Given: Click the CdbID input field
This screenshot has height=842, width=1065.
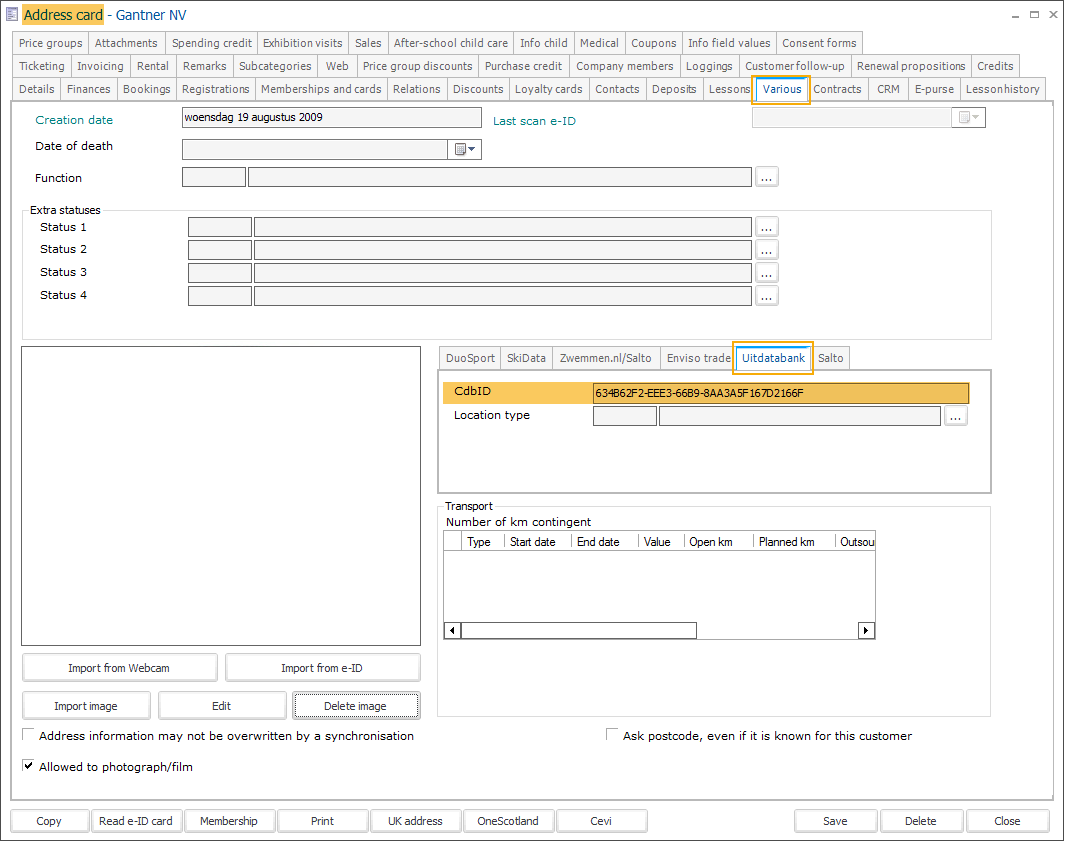Looking at the screenshot, I should pyautogui.click(x=780, y=393).
